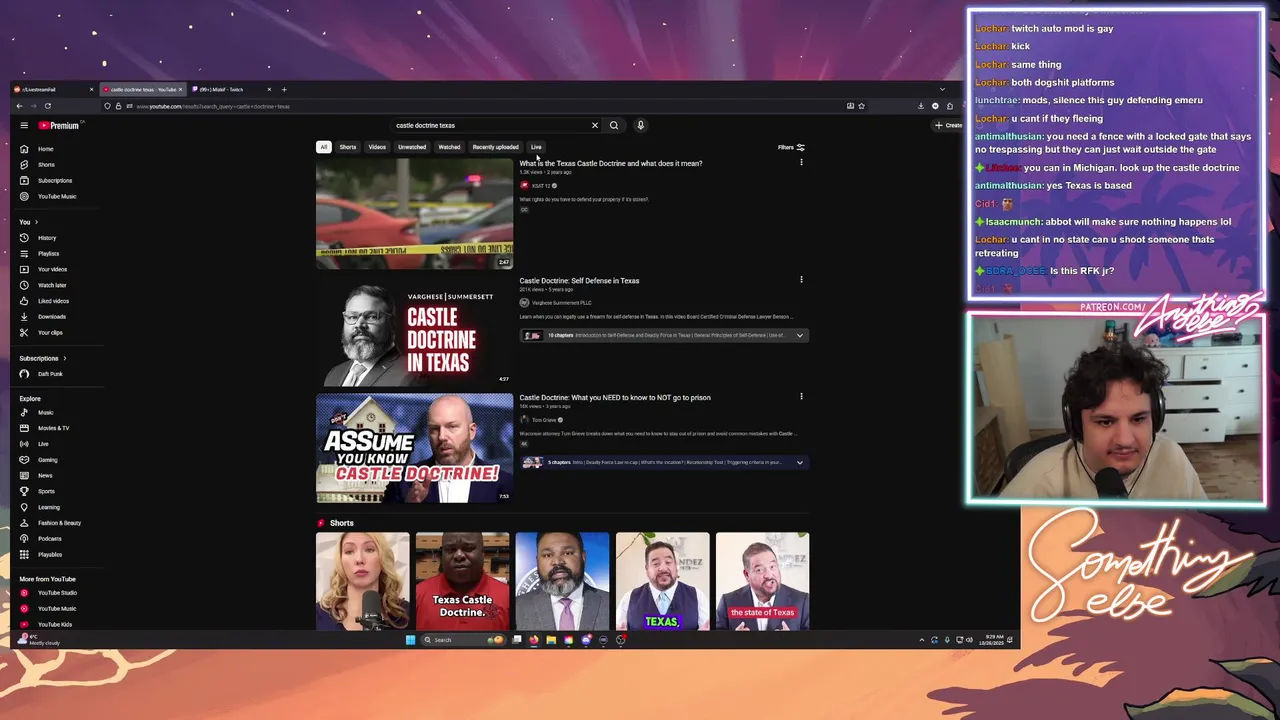Go back with browser back arrow

click(x=19, y=106)
